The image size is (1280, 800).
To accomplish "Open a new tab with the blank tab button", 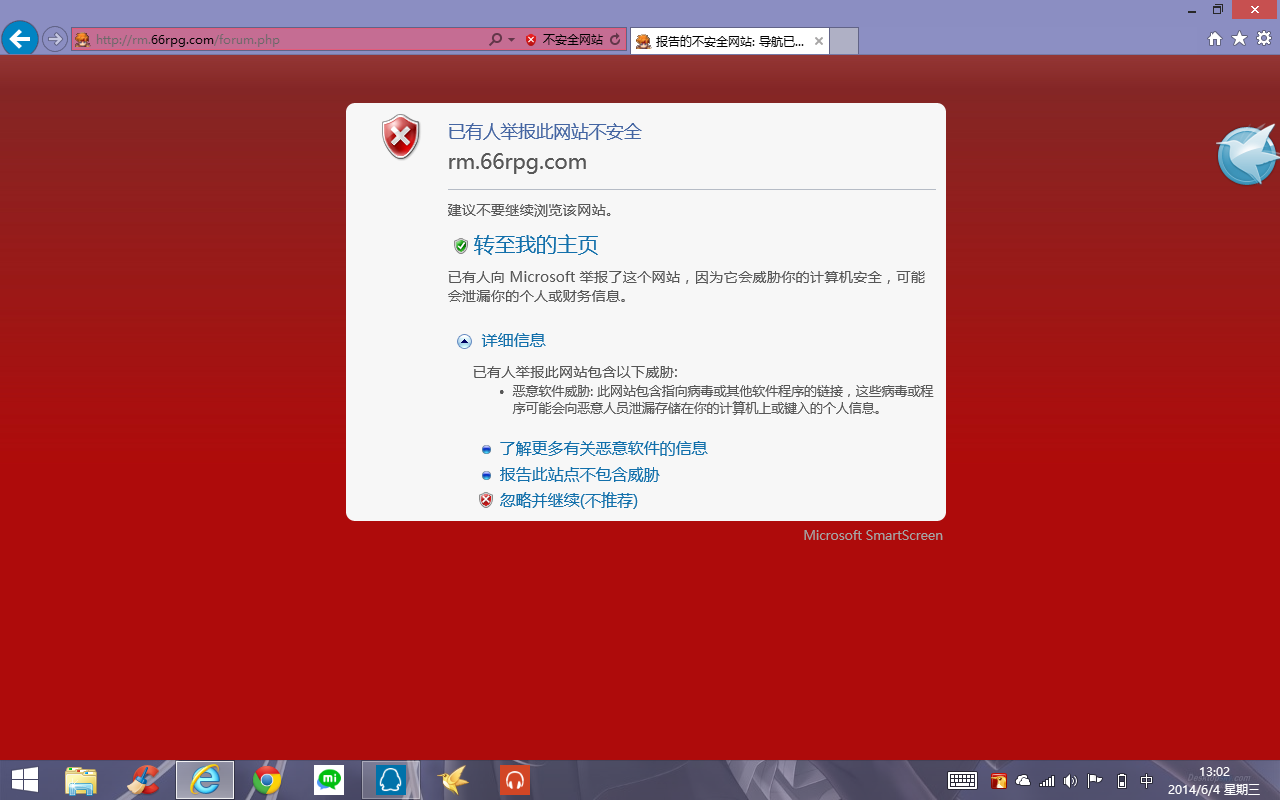I will [844, 41].
